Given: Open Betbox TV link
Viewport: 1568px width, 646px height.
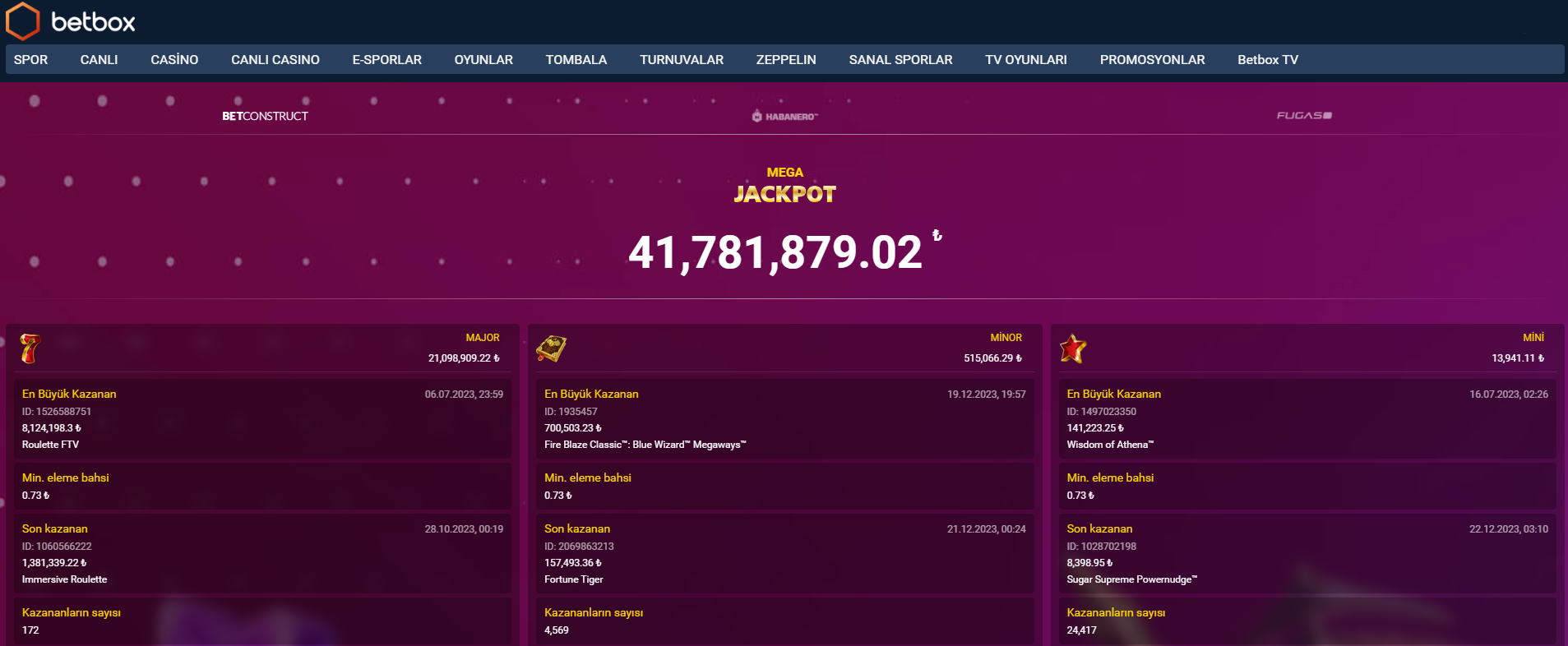Looking at the screenshot, I should [1268, 59].
